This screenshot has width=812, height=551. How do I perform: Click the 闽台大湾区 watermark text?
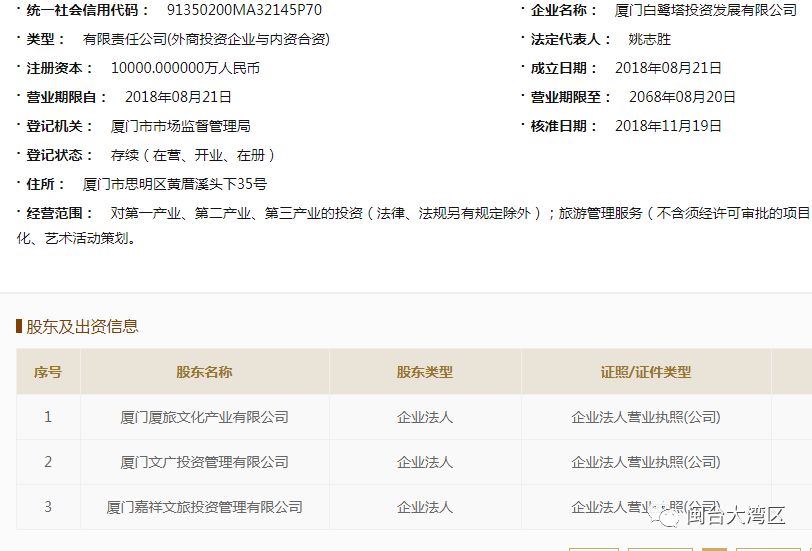(x=735, y=517)
